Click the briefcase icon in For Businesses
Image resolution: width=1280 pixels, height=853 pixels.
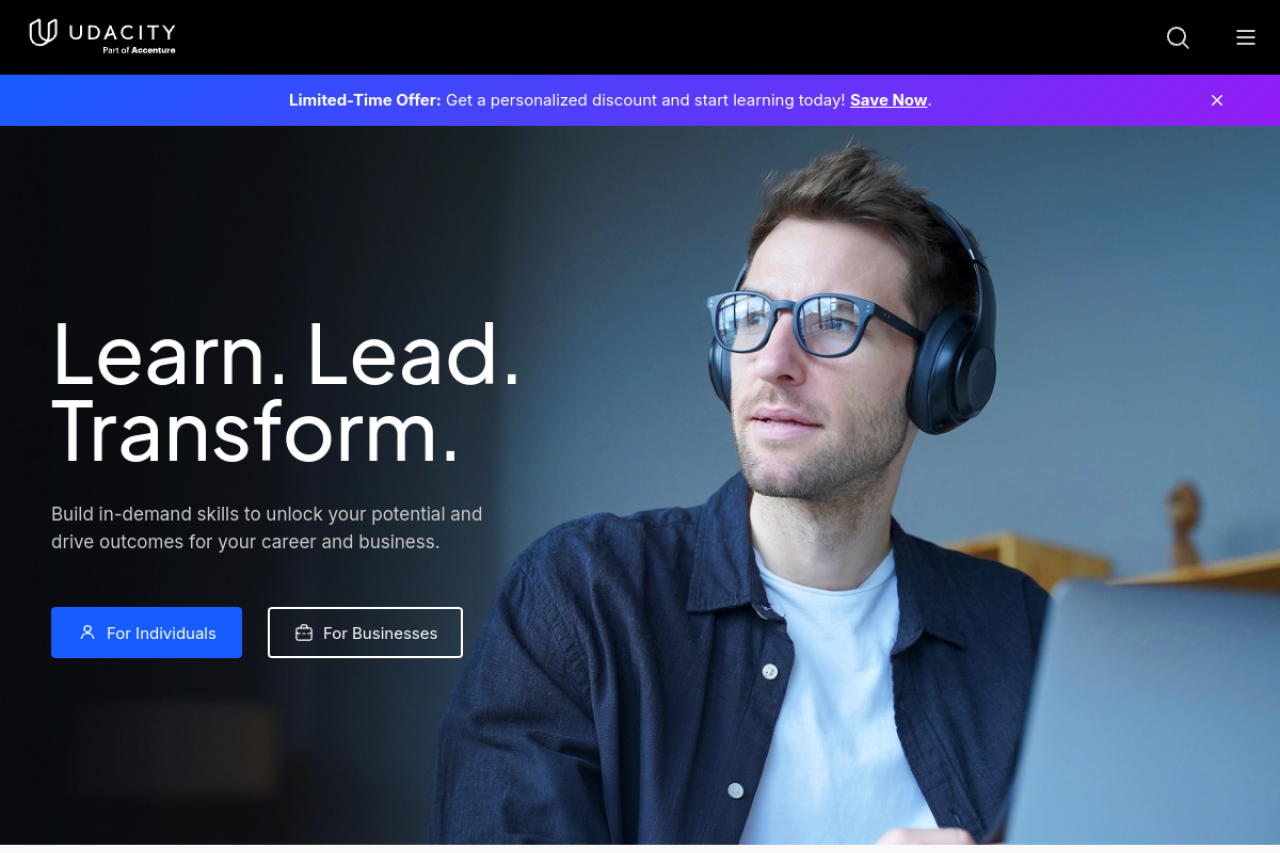[x=304, y=632]
